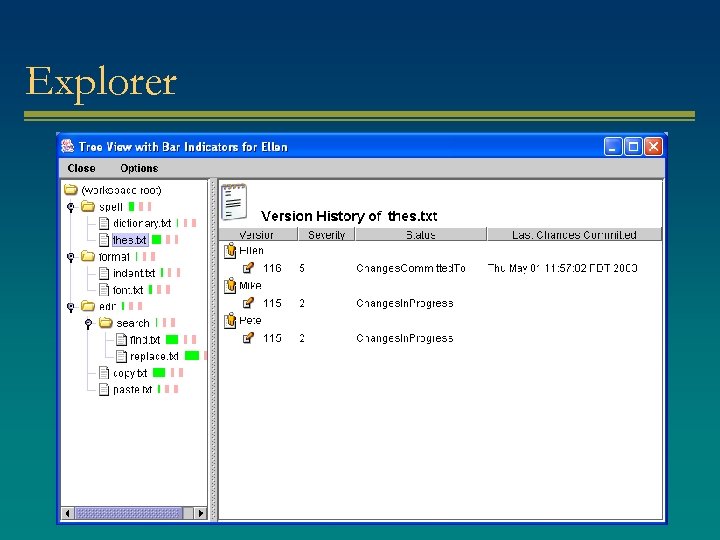The height and width of the screenshot is (540, 720).
Task: Click the copy.txt file icon
Action: tap(104, 373)
